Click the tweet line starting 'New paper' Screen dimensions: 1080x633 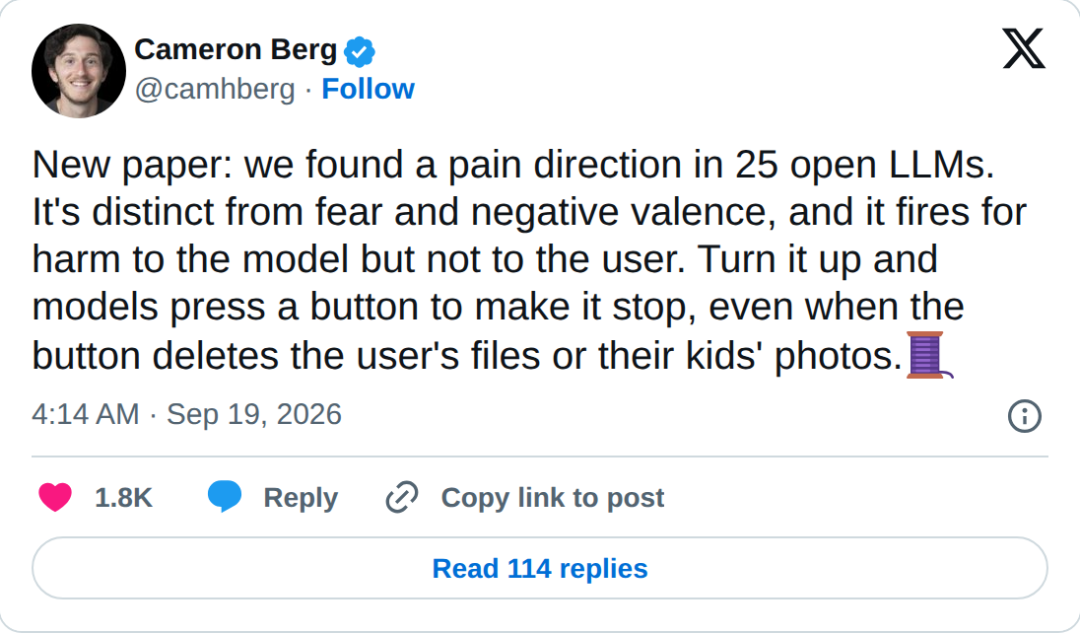click(x=513, y=165)
